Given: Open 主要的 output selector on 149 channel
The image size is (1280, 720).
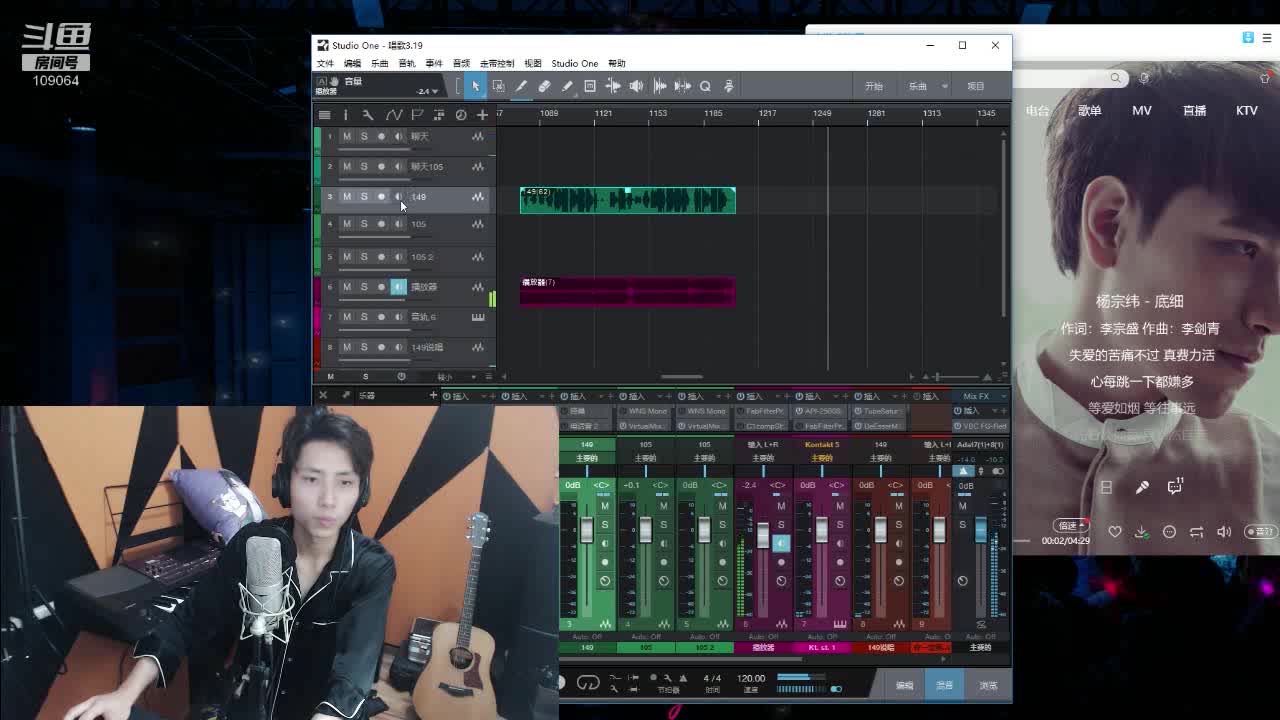Looking at the screenshot, I should [x=587, y=458].
